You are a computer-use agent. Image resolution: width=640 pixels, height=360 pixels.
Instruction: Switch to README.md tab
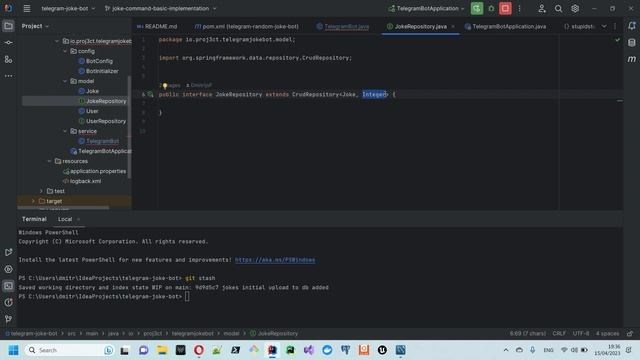point(157,27)
